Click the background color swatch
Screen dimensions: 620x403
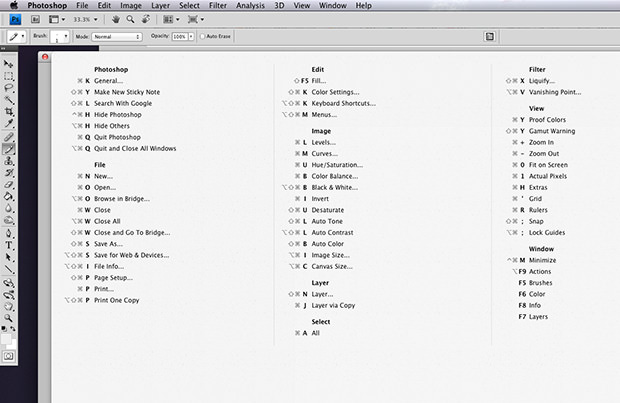point(13,344)
